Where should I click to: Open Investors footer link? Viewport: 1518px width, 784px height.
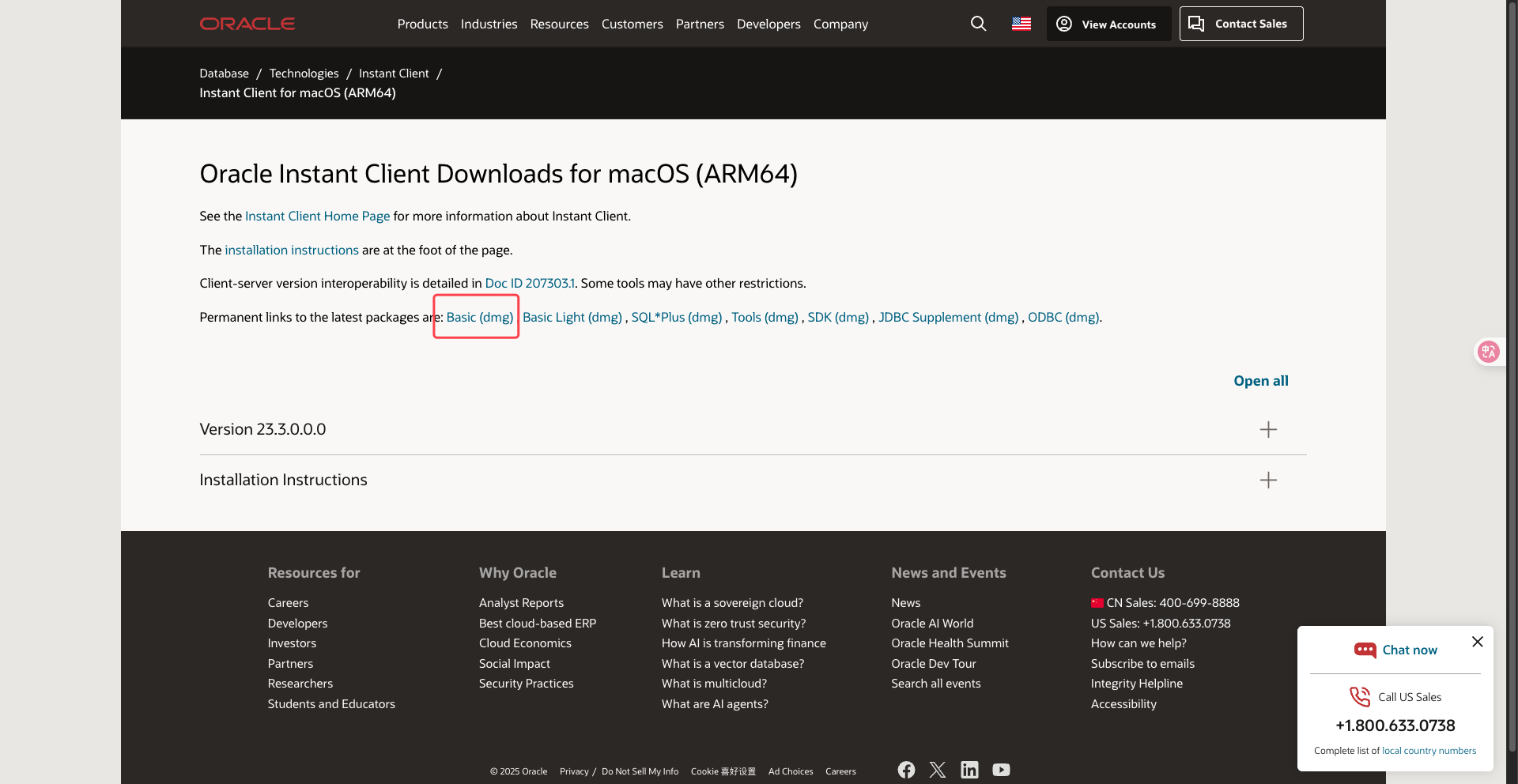coord(292,643)
